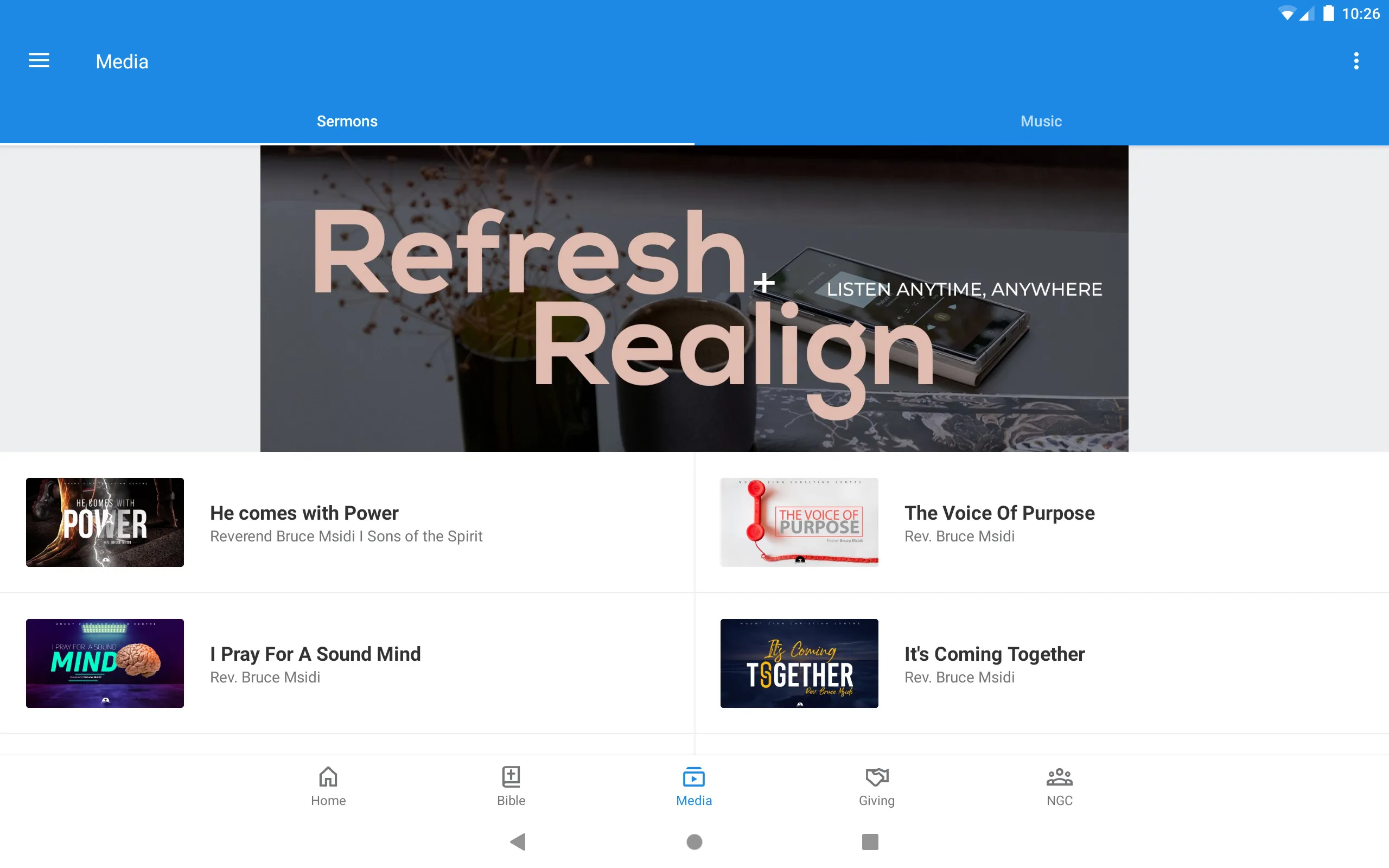Switch to the Music tab
Screen dimensions: 1389x868
(x=1041, y=121)
